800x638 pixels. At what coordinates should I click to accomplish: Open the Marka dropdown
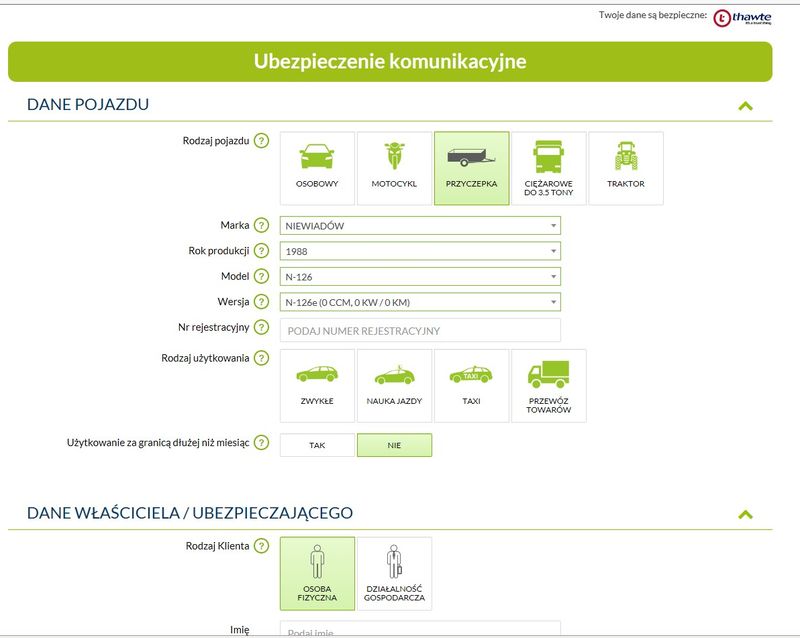coord(420,226)
